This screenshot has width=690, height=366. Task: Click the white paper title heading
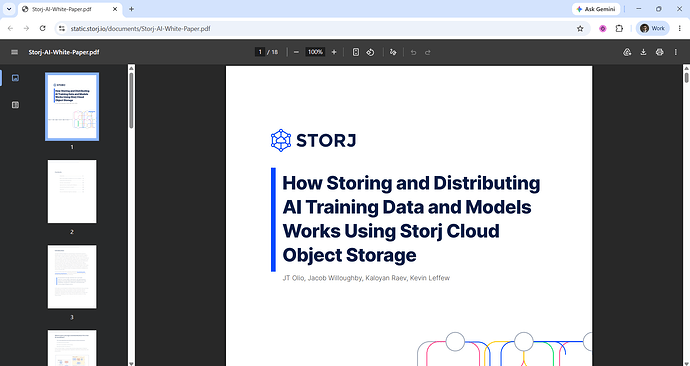tap(411, 219)
